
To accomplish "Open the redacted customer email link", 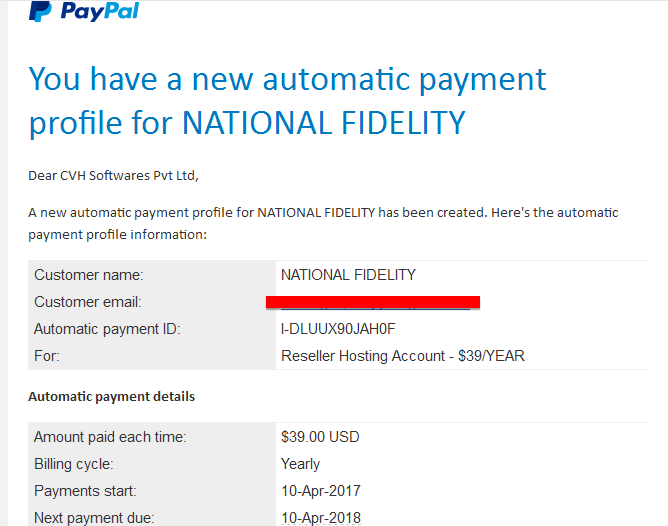I will pyautogui.click(x=373, y=302).
